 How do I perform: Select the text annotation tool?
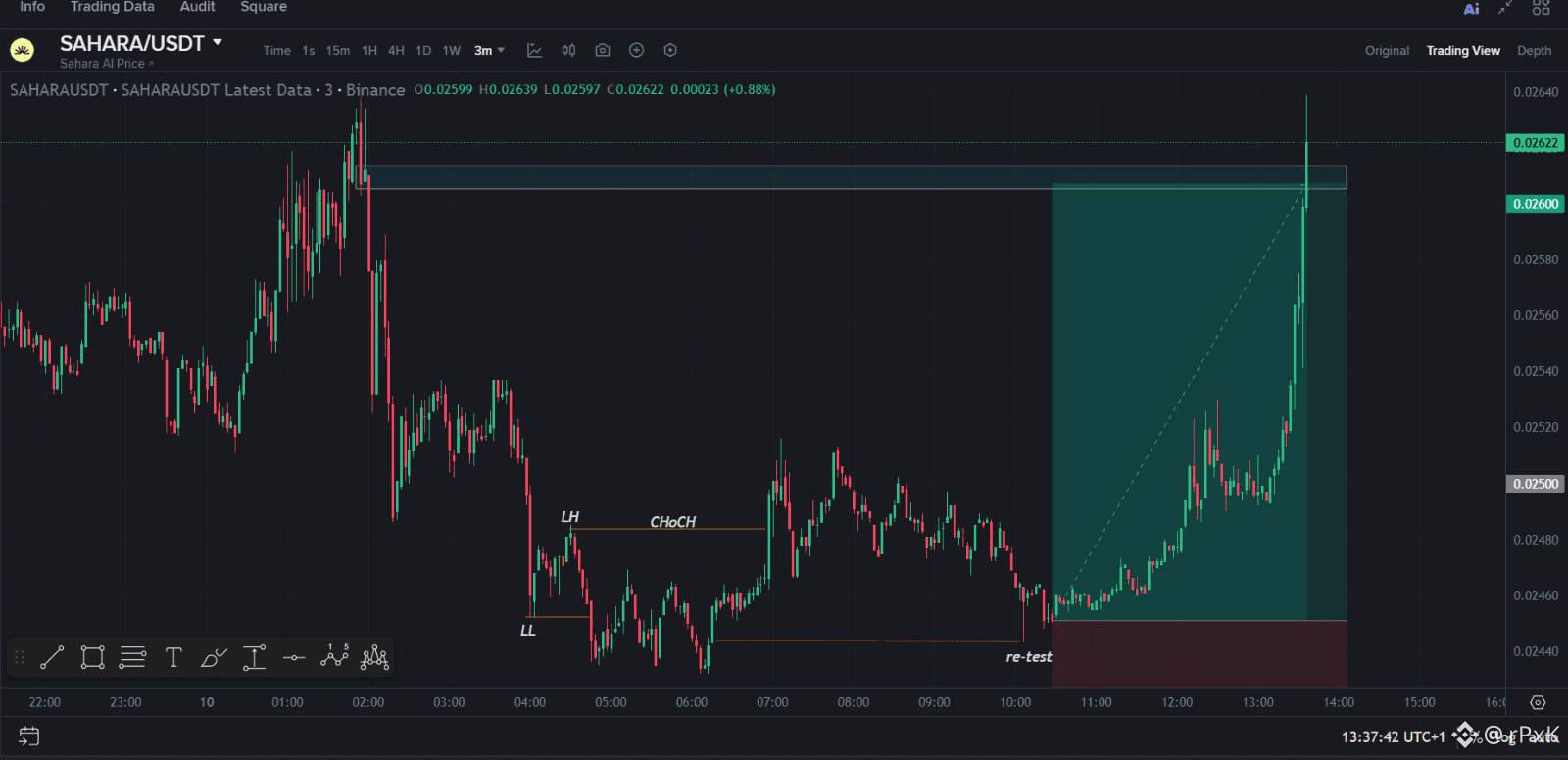[x=173, y=658]
